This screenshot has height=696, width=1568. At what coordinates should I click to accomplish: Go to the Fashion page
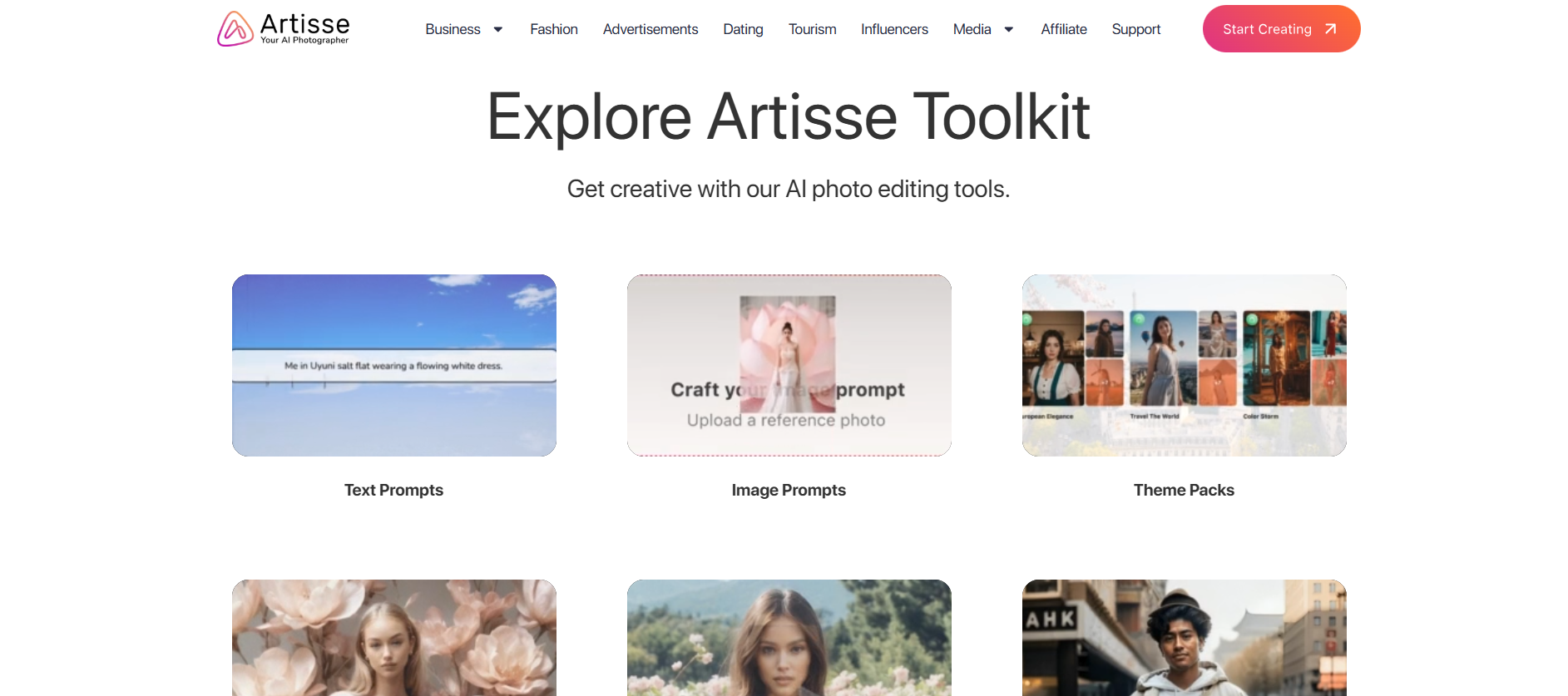point(554,30)
